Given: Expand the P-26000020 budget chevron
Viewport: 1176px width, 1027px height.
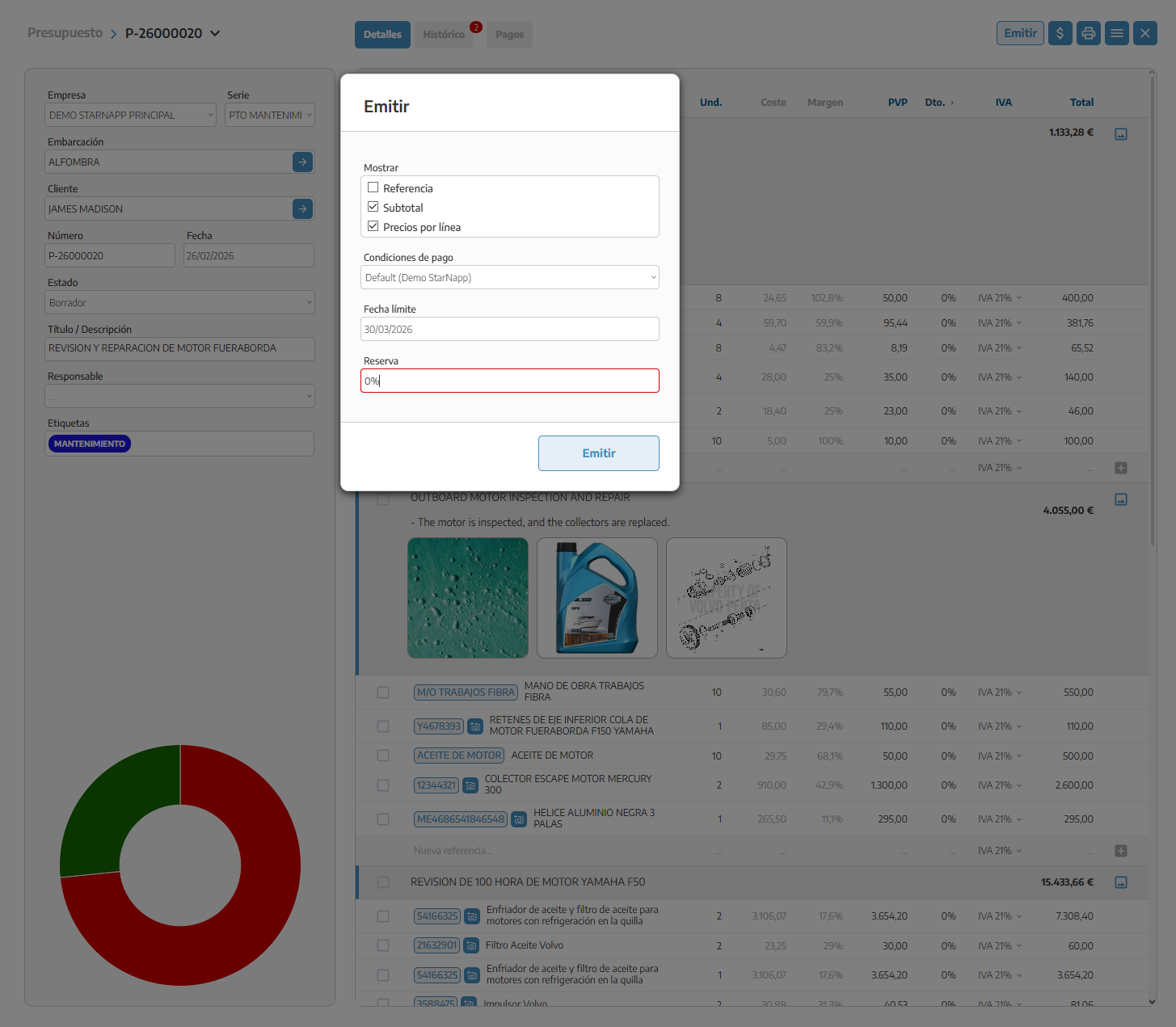Looking at the screenshot, I should pyautogui.click(x=215, y=33).
